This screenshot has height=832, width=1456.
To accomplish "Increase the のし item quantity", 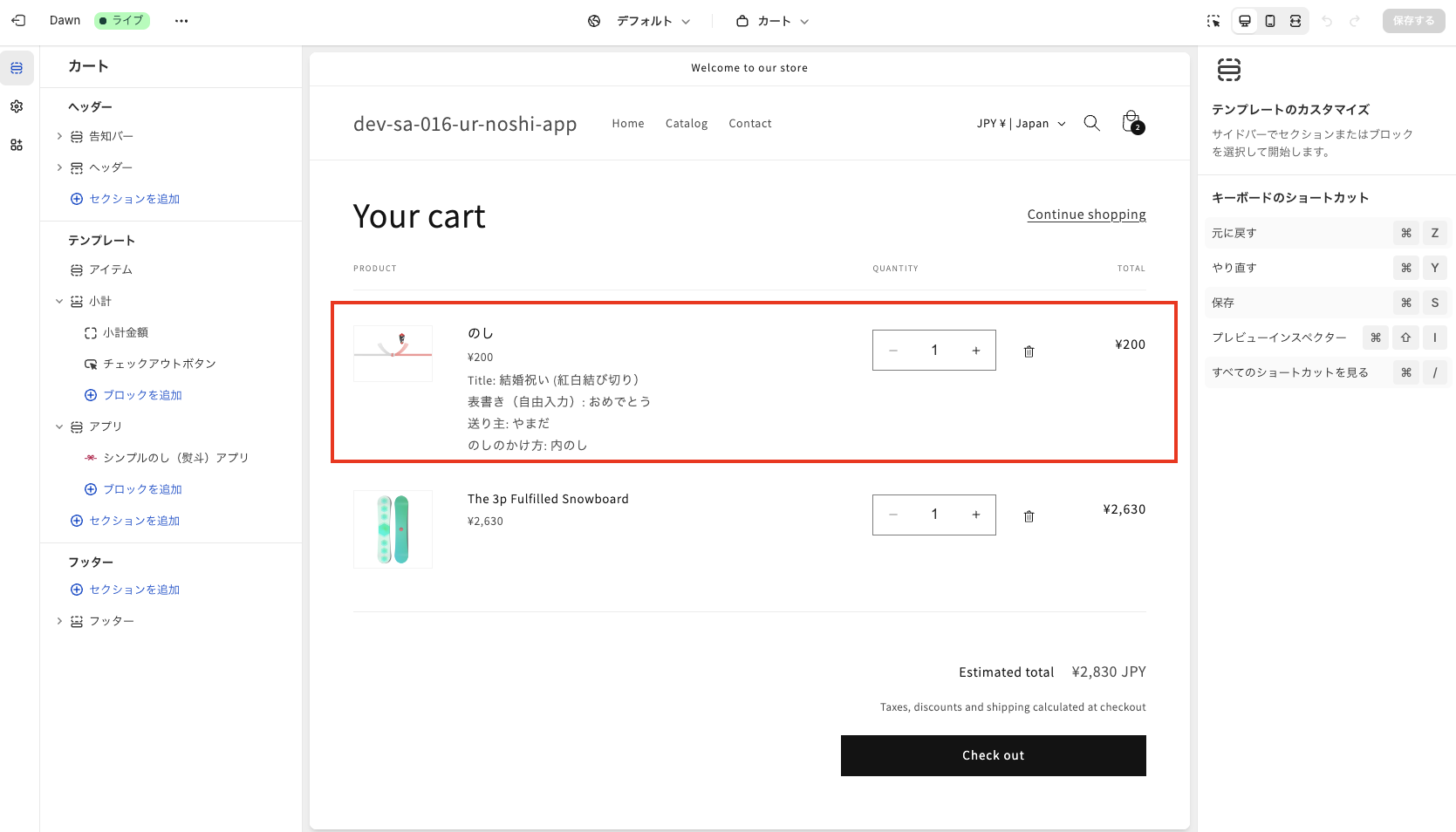I will (x=976, y=351).
